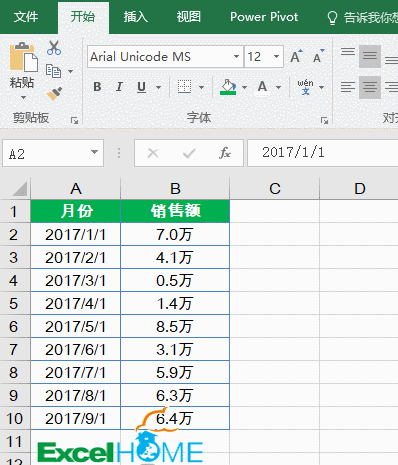Switch to the 开始 tab
The image size is (398, 465).
(83, 17)
